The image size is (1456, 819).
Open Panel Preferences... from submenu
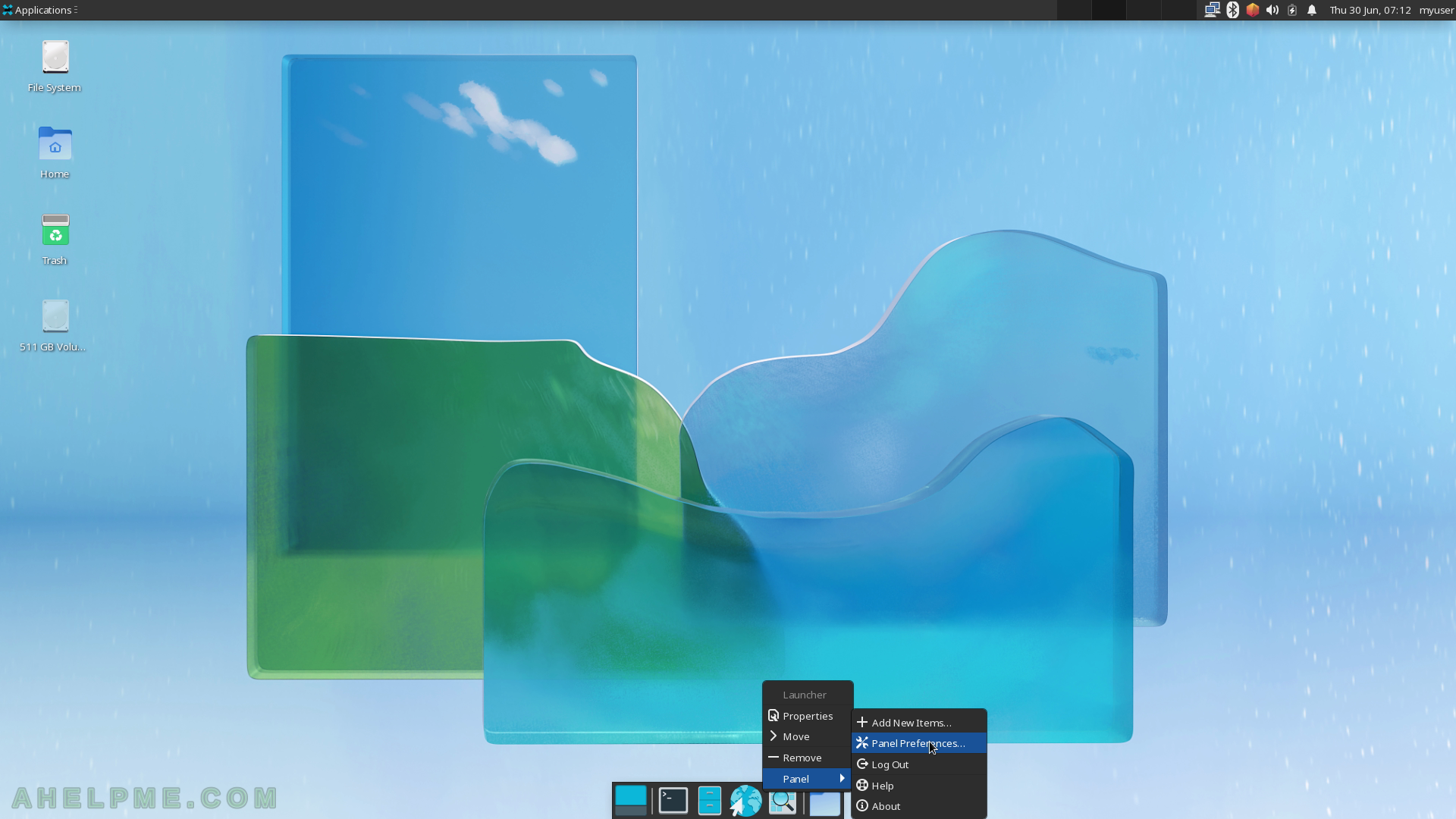(x=919, y=743)
